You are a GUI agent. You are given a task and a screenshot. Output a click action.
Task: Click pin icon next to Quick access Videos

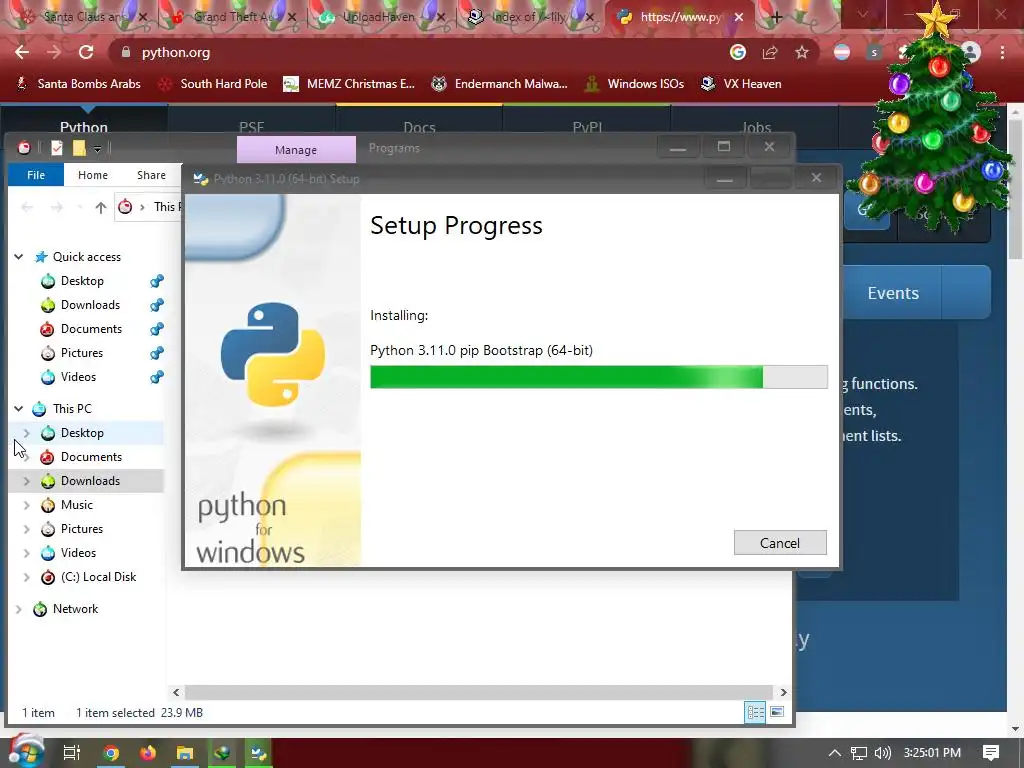point(157,377)
